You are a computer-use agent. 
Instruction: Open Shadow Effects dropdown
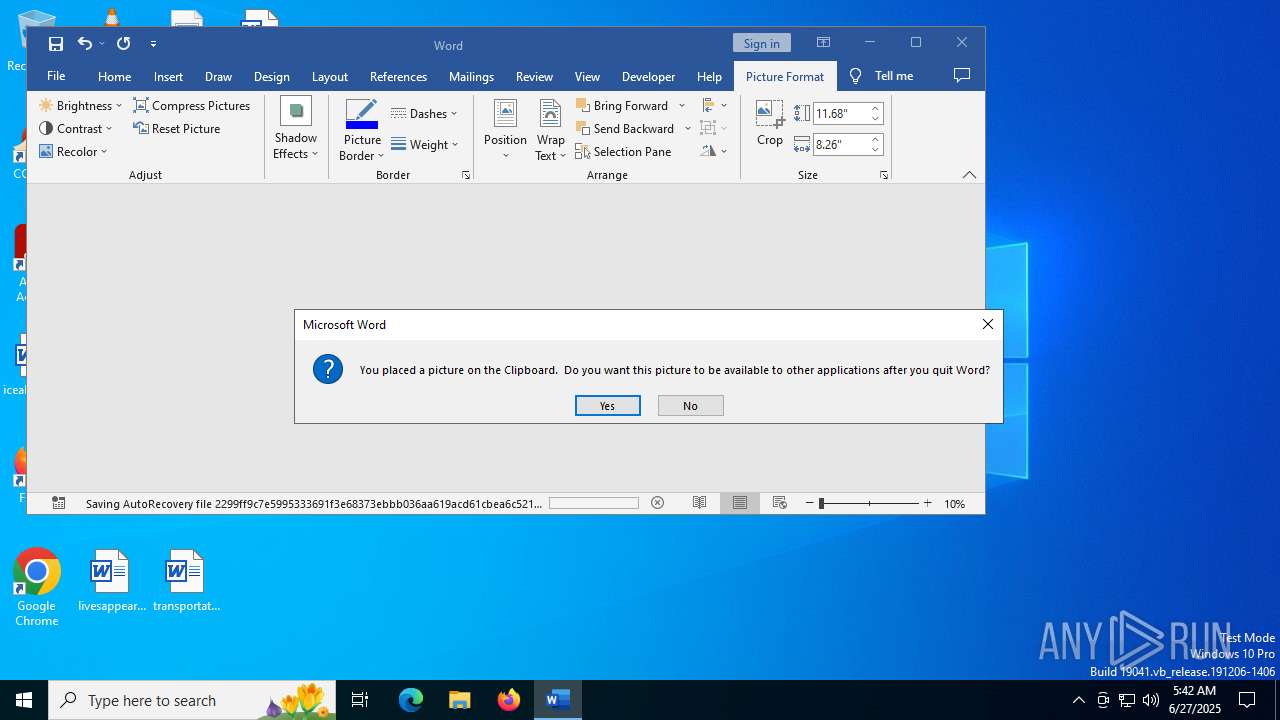(x=295, y=129)
